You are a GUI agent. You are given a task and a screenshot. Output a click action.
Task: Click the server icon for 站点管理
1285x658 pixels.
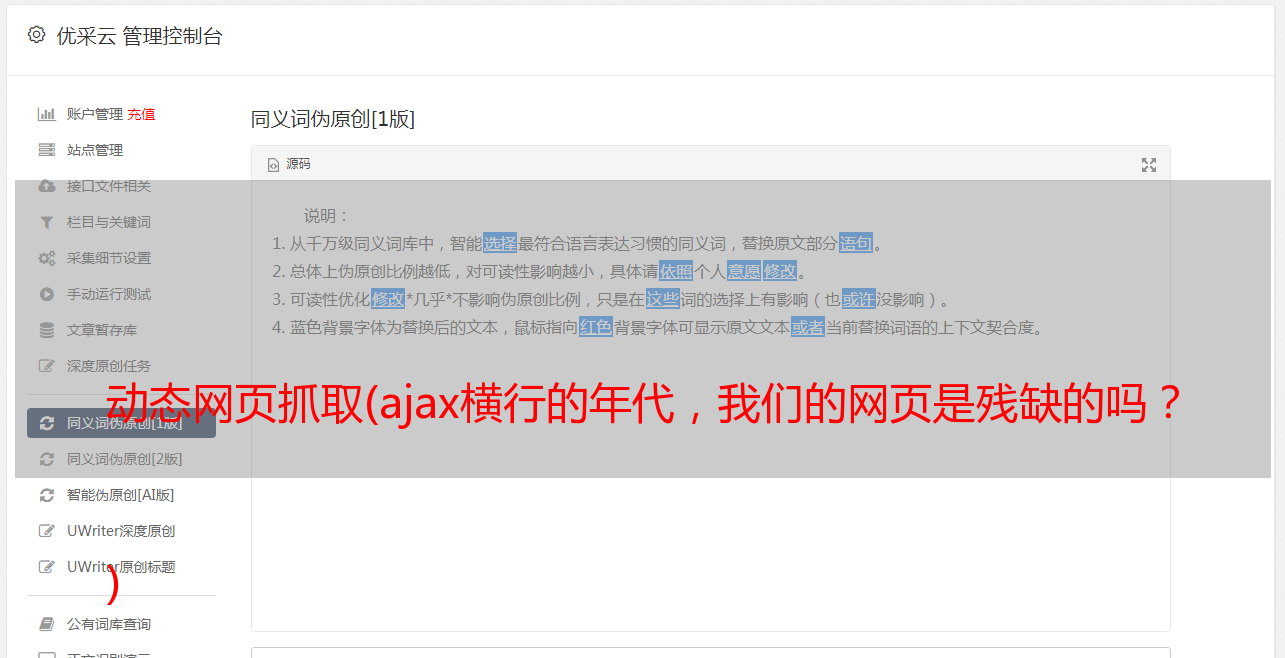pyautogui.click(x=46, y=150)
